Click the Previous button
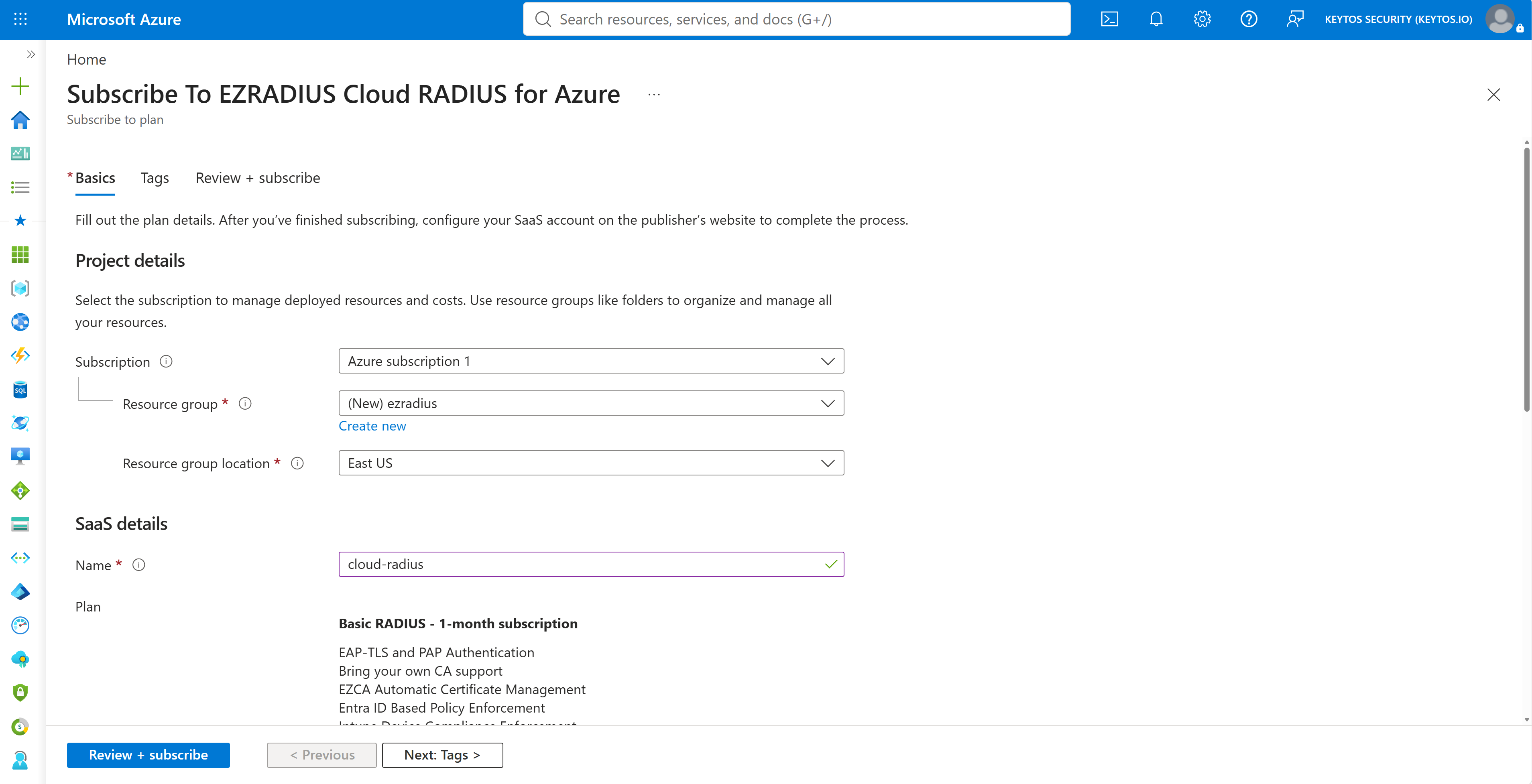1532x784 pixels. pos(322,755)
